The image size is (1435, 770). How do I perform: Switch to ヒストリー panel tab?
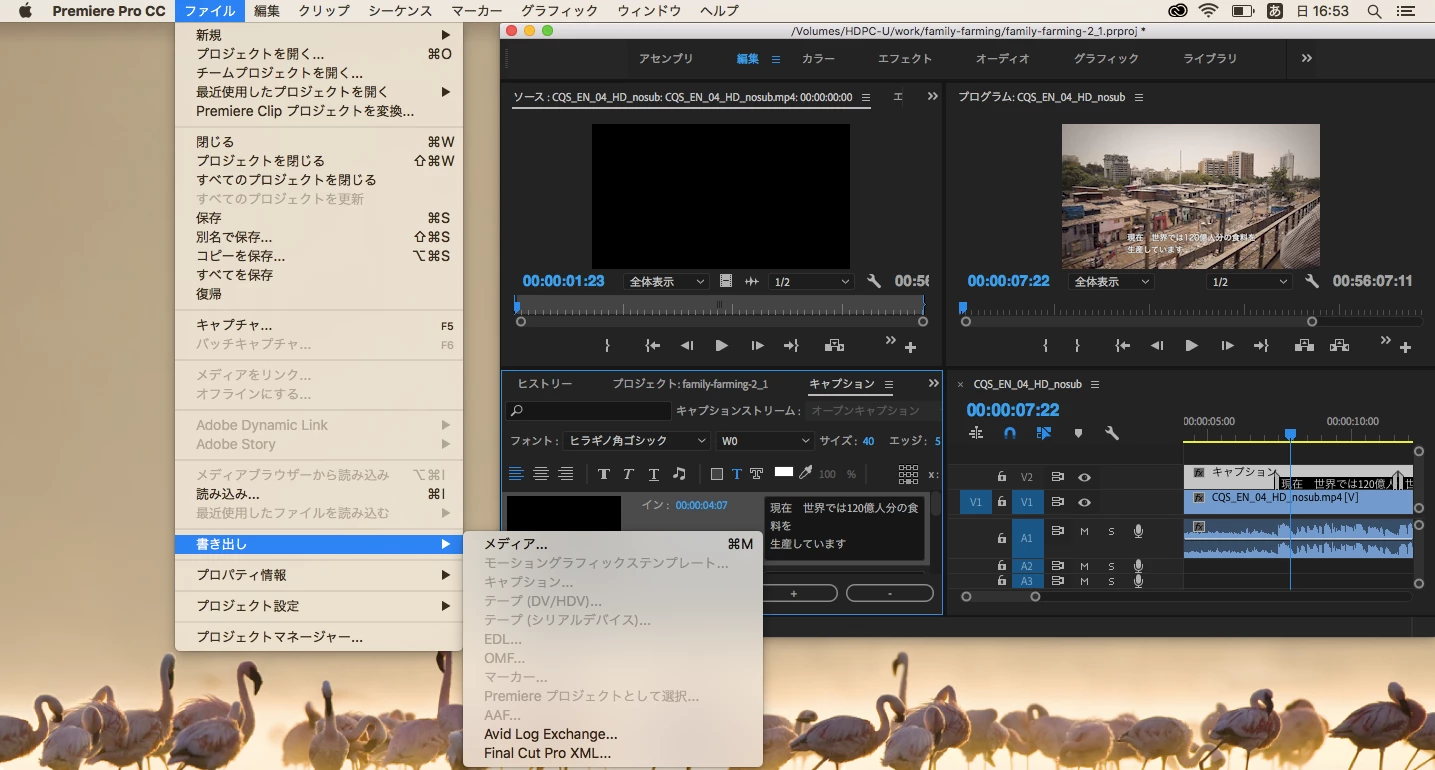pyautogui.click(x=545, y=384)
